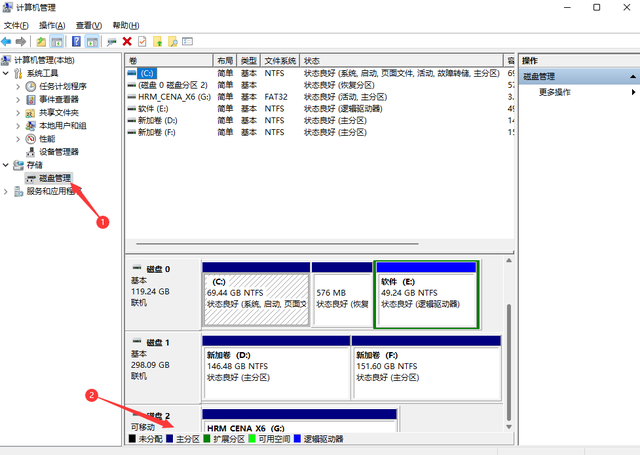This screenshot has height=455, width=640.
Task: Click the 服务和应用程序 icon
Action: pyautogui.click(x=18, y=191)
